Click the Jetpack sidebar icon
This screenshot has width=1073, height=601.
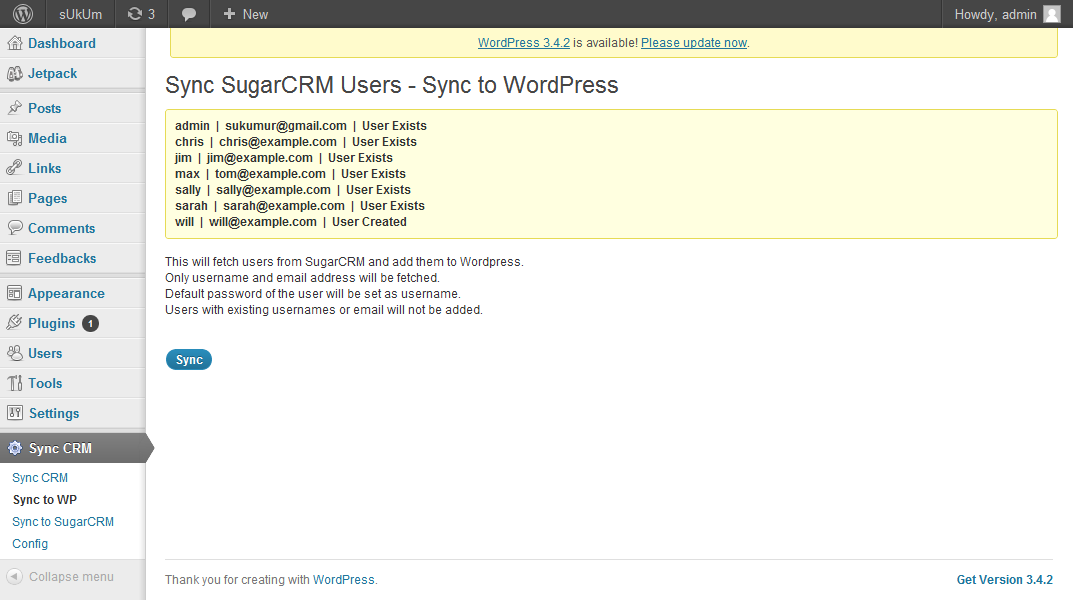click(14, 73)
